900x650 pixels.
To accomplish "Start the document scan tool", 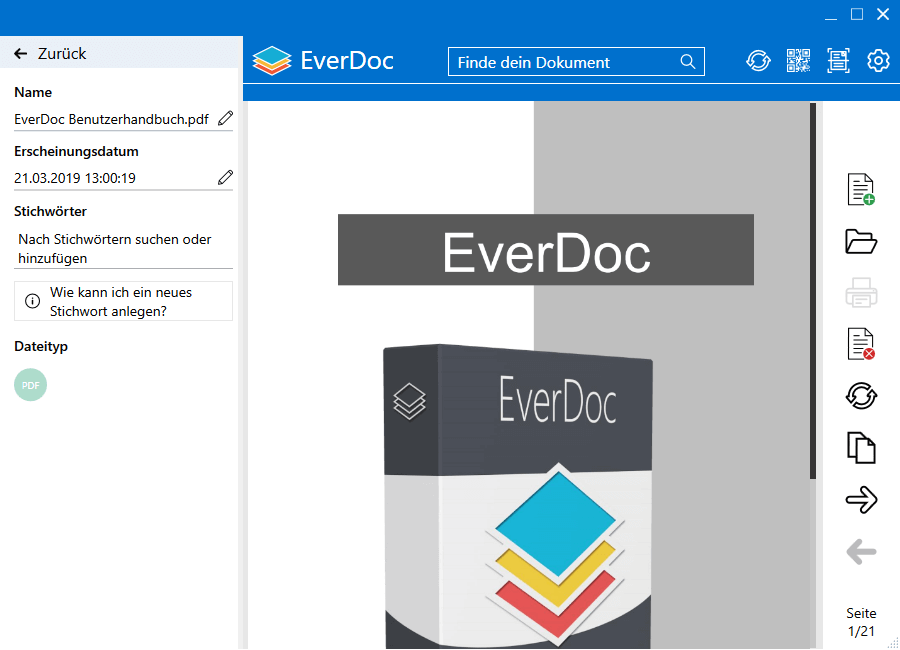I will pyautogui.click(x=838, y=61).
